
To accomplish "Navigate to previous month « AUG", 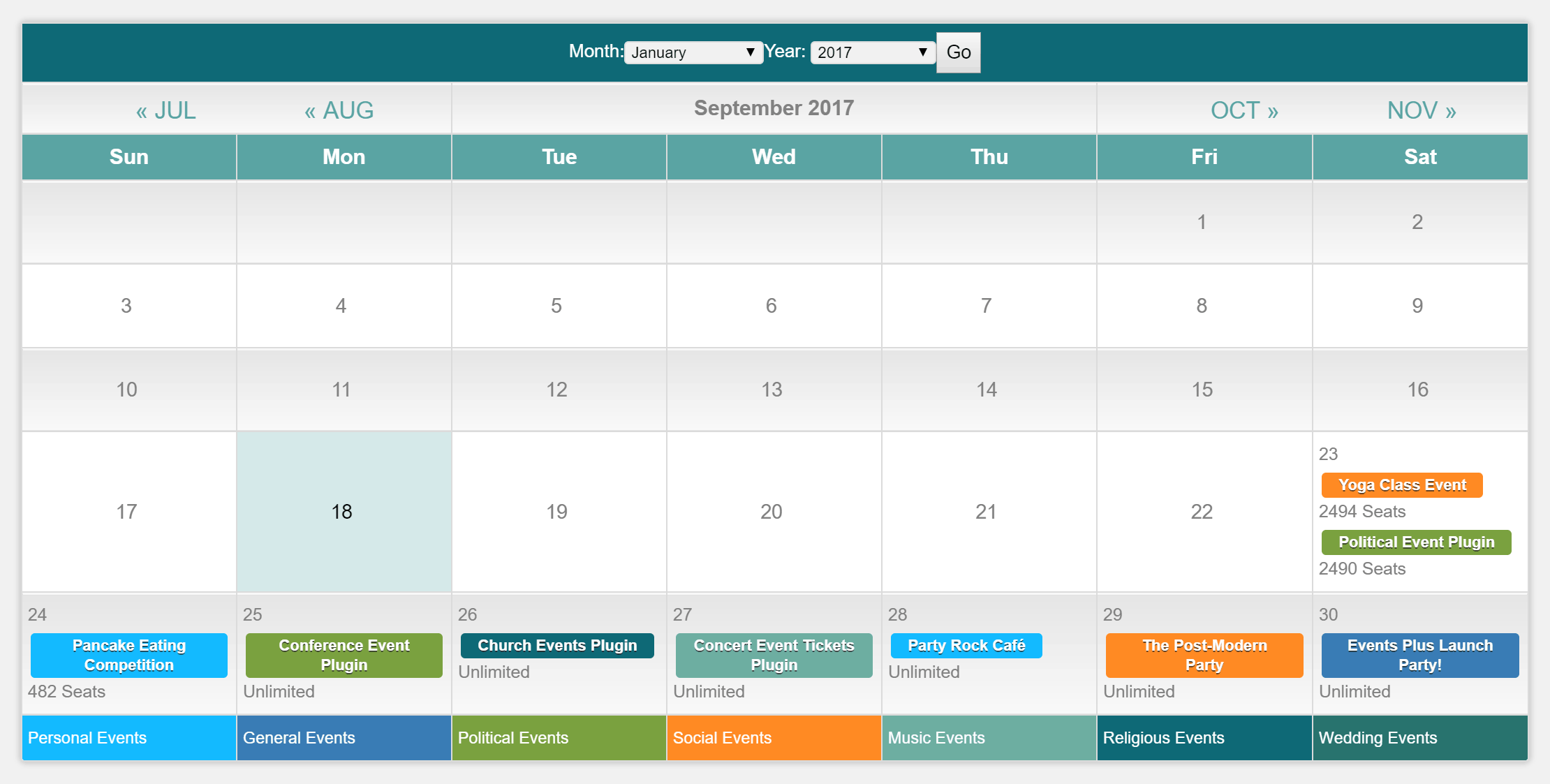I will click(339, 110).
